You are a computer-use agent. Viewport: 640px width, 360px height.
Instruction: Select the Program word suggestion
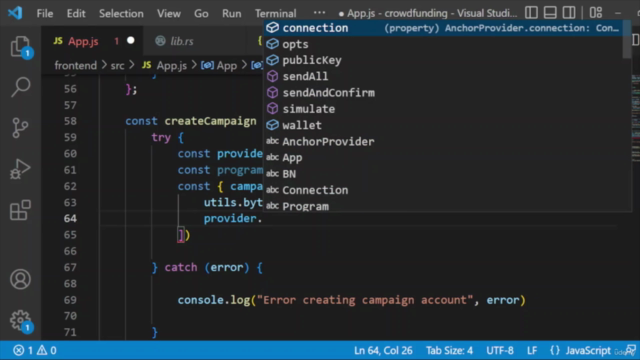click(x=443, y=205)
